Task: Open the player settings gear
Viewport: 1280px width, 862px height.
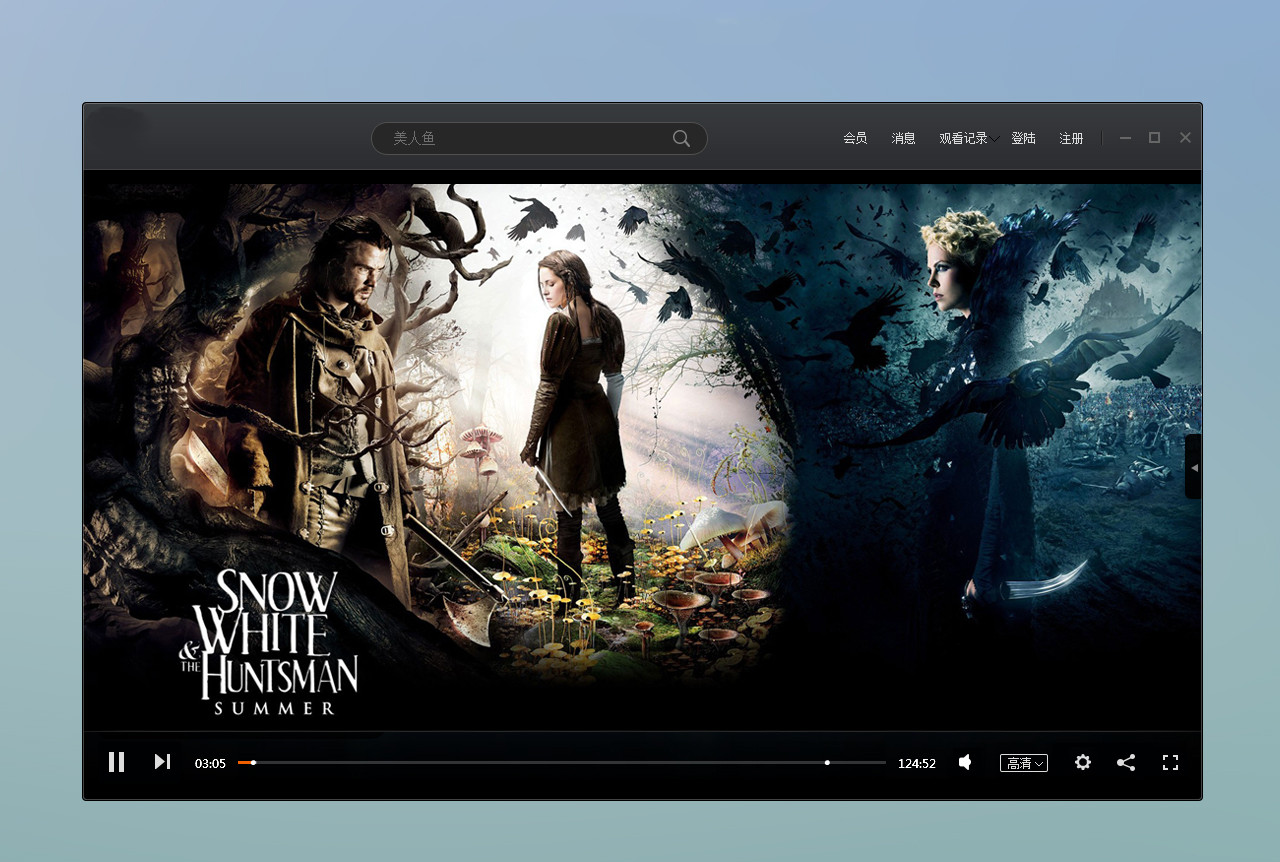Action: (1083, 762)
